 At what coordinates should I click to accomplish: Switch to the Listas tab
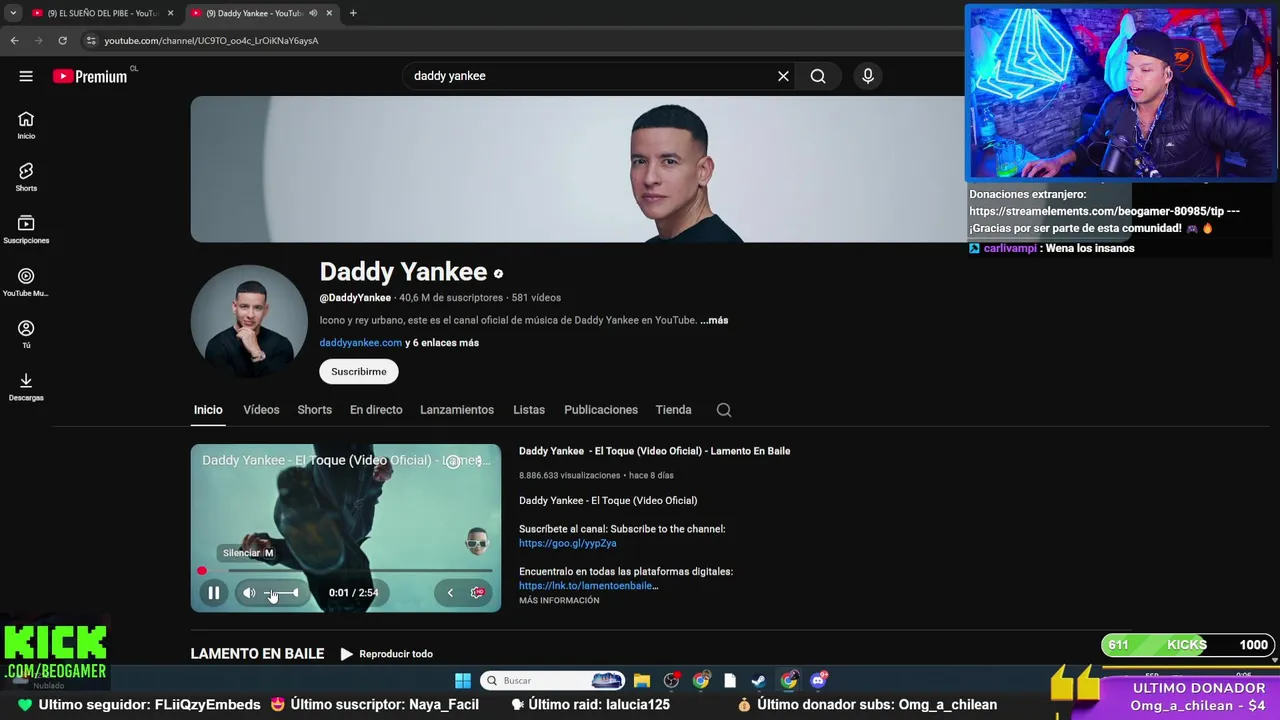(x=529, y=410)
